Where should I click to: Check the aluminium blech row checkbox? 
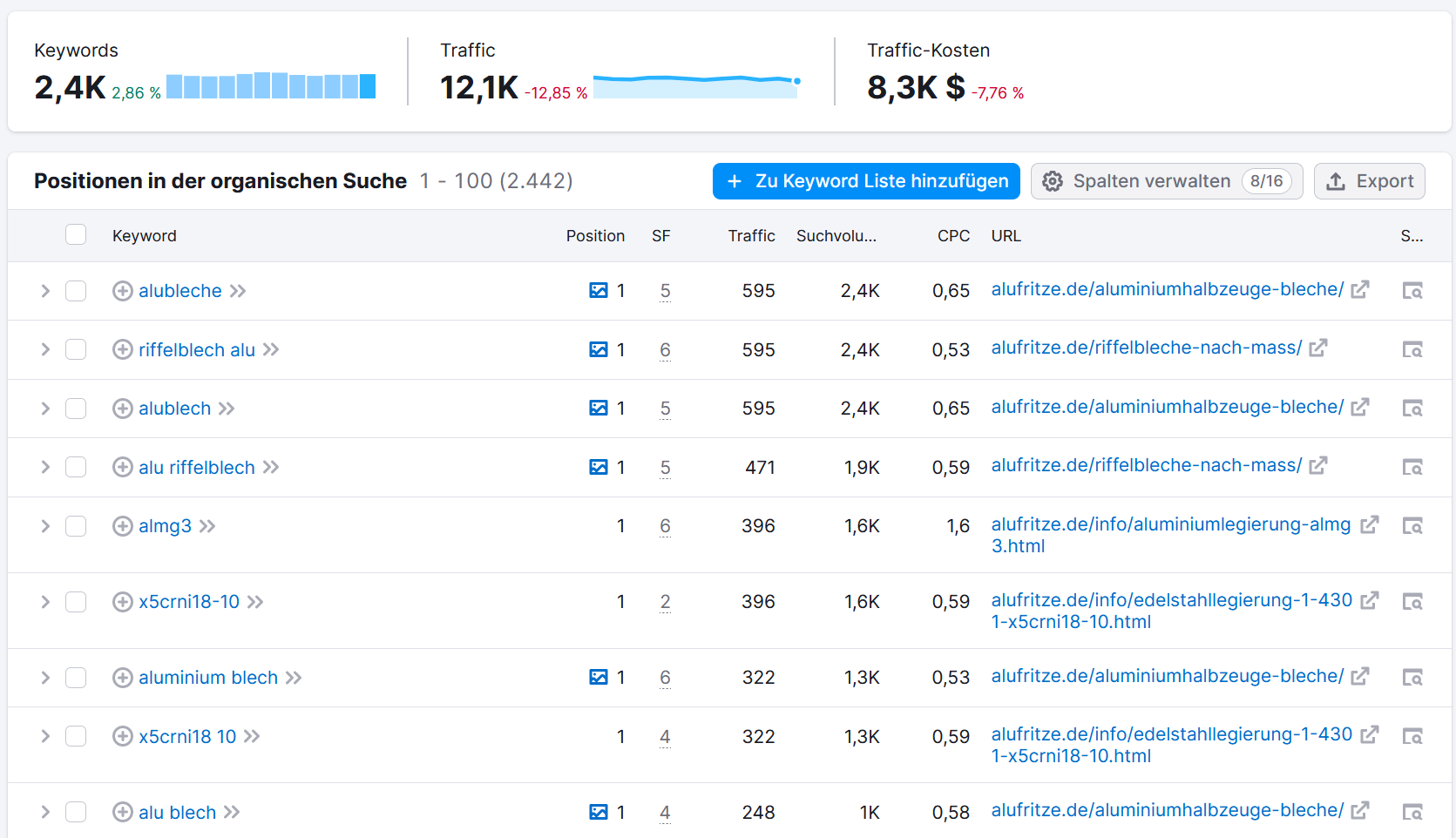coord(76,678)
